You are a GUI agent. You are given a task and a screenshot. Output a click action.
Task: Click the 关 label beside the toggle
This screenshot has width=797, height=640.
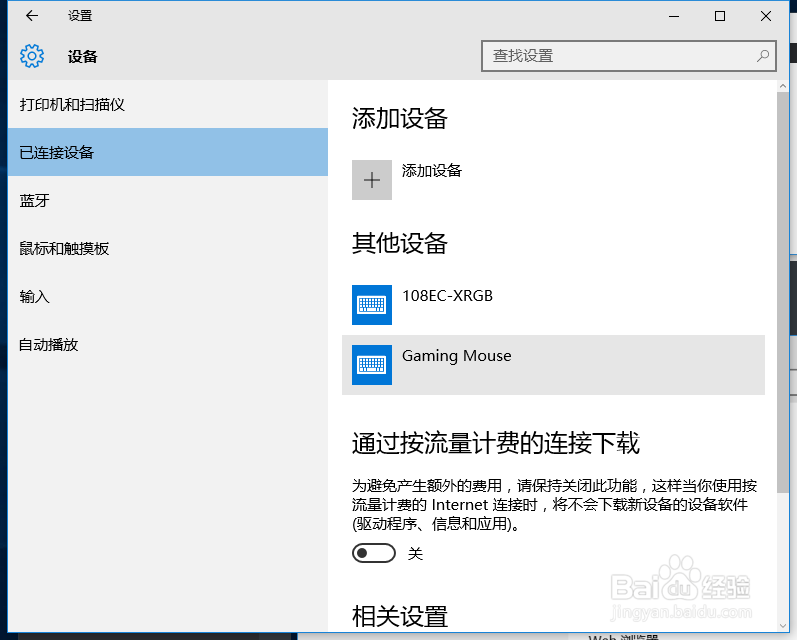(415, 554)
